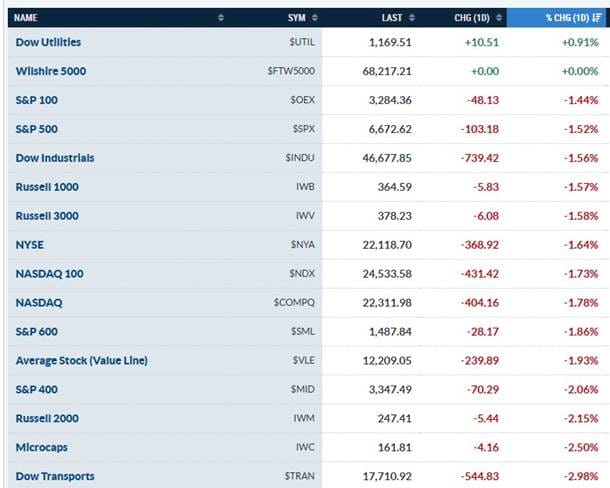Open Russell 2000 index link
The width and height of the screenshot is (610, 488).
(x=47, y=418)
